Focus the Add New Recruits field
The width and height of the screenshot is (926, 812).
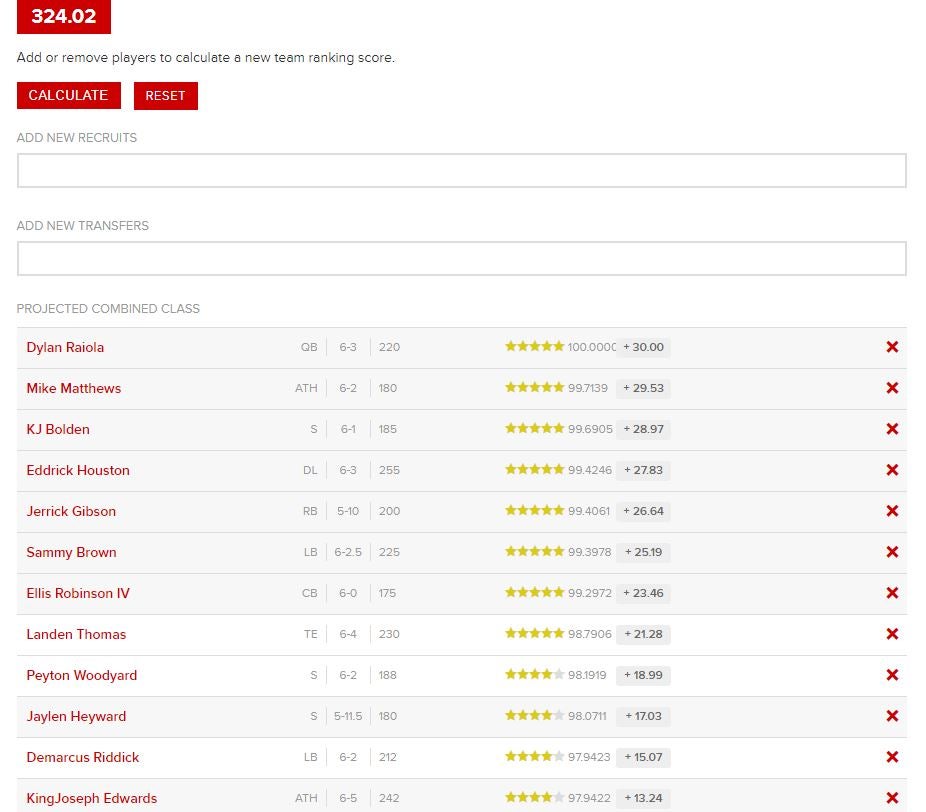point(461,171)
